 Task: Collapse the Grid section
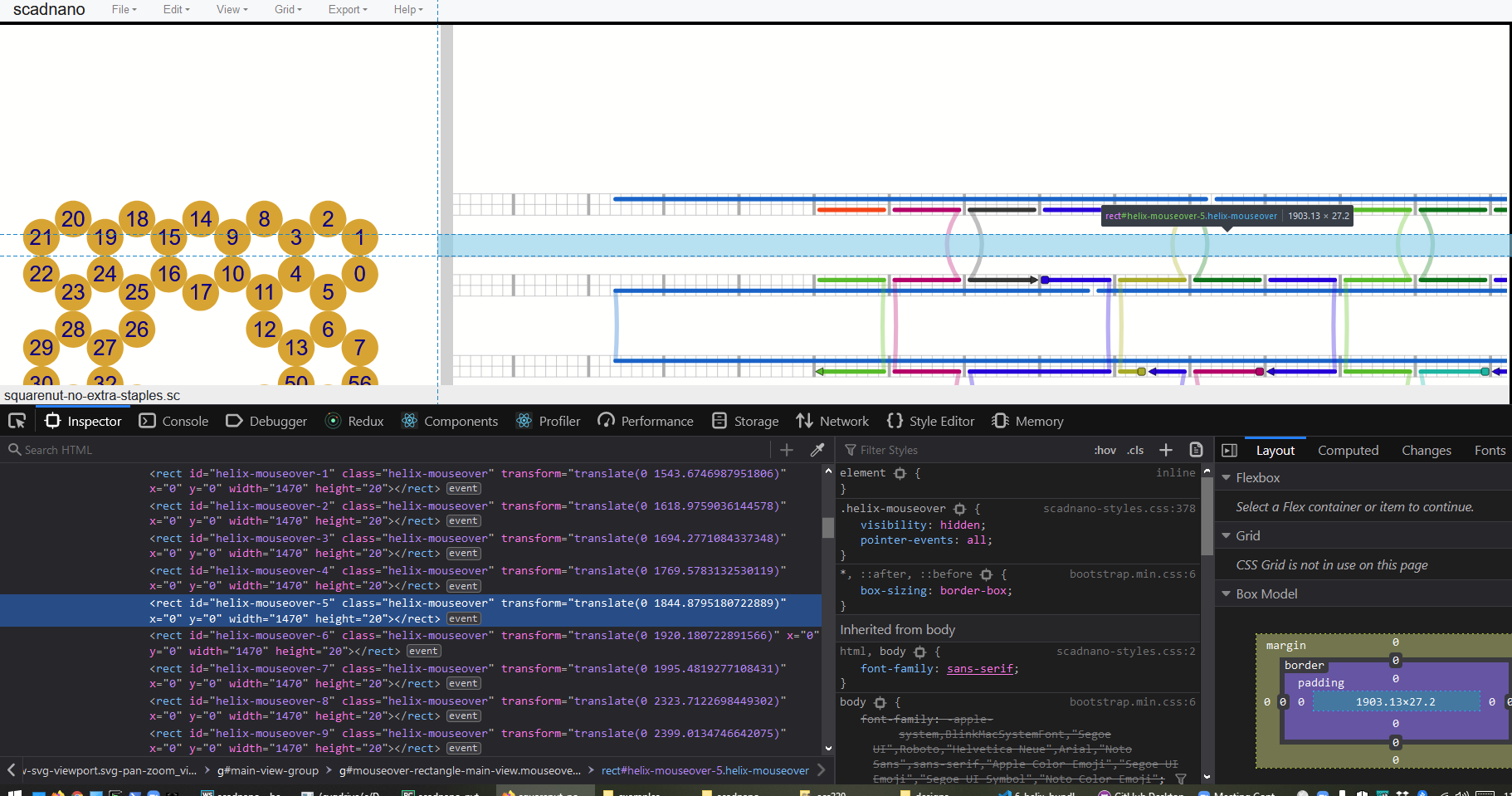(x=1226, y=536)
